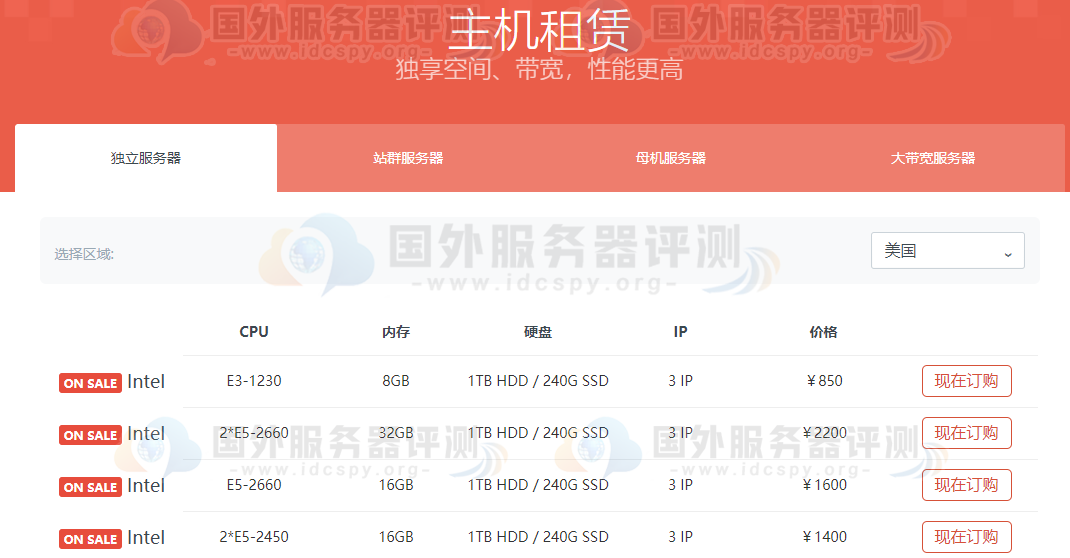
Task: Expand the 美国 region dropdown
Action: pyautogui.click(x=947, y=251)
